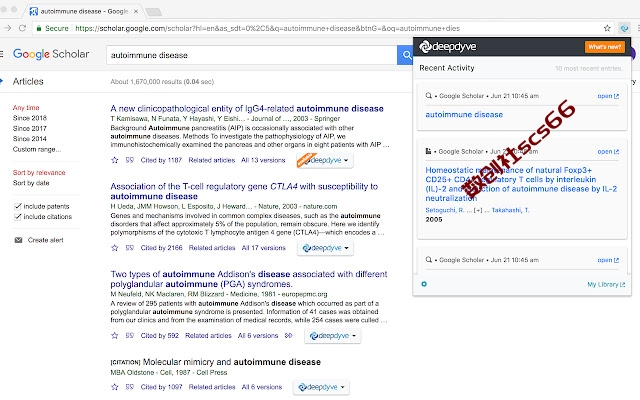Filter results Since 2014
This screenshot has height=400, width=640.
pyautogui.click(x=30, y=139)
